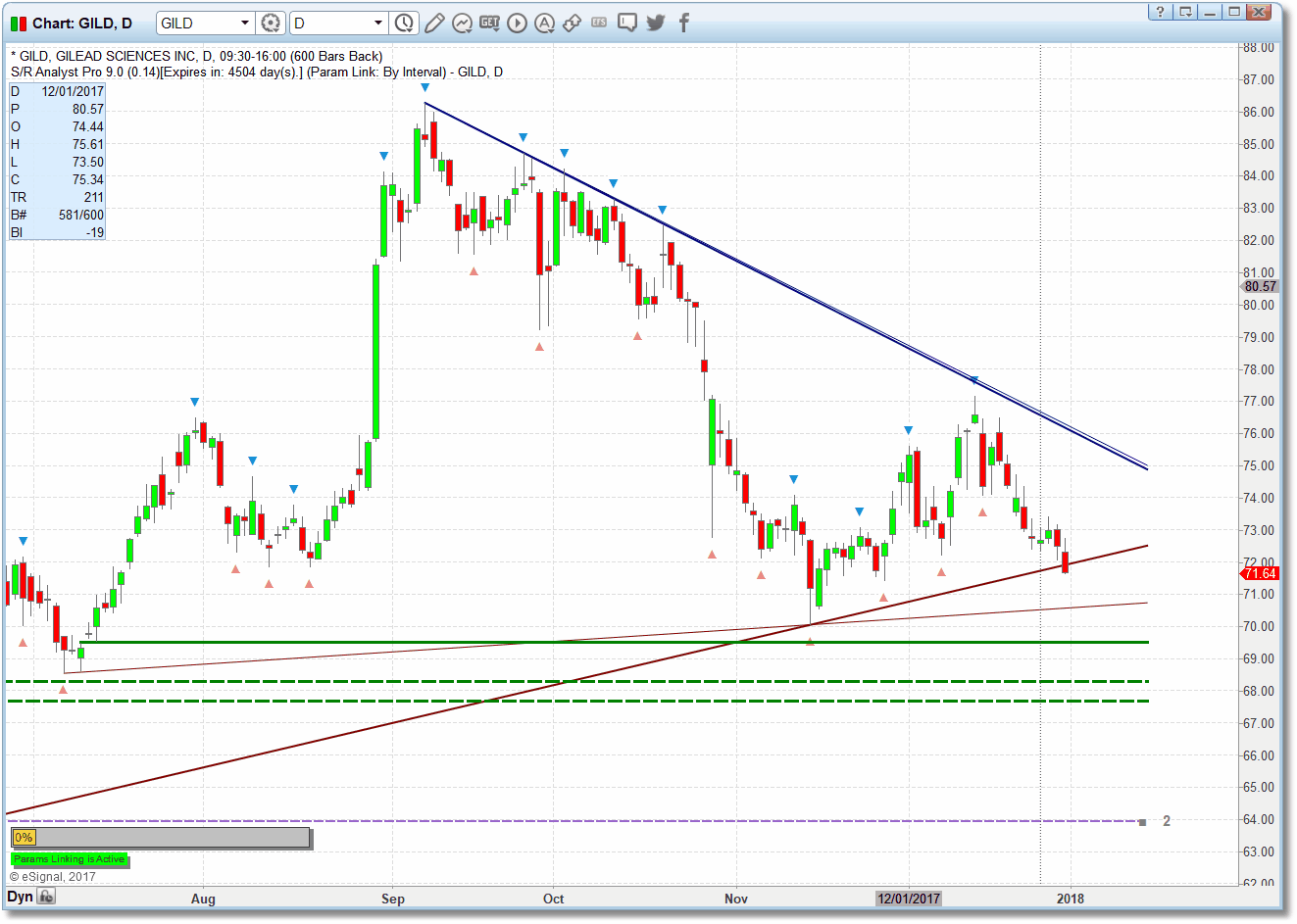Click the symbol link gear icon
Image resolution: width=1297 pixels, height=924 pixels.
point(271,23)
